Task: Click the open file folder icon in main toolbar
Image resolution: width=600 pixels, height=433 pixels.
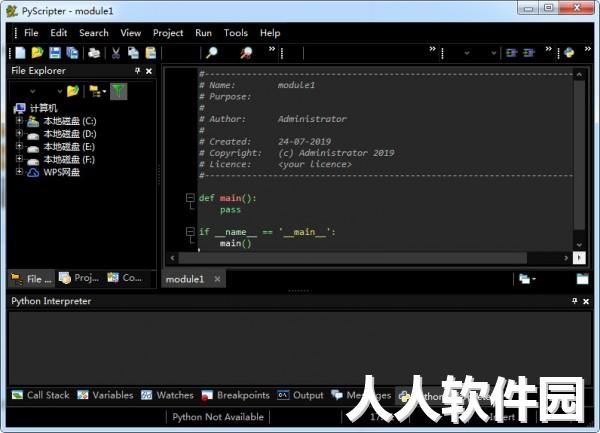Action: pos(37,53)
